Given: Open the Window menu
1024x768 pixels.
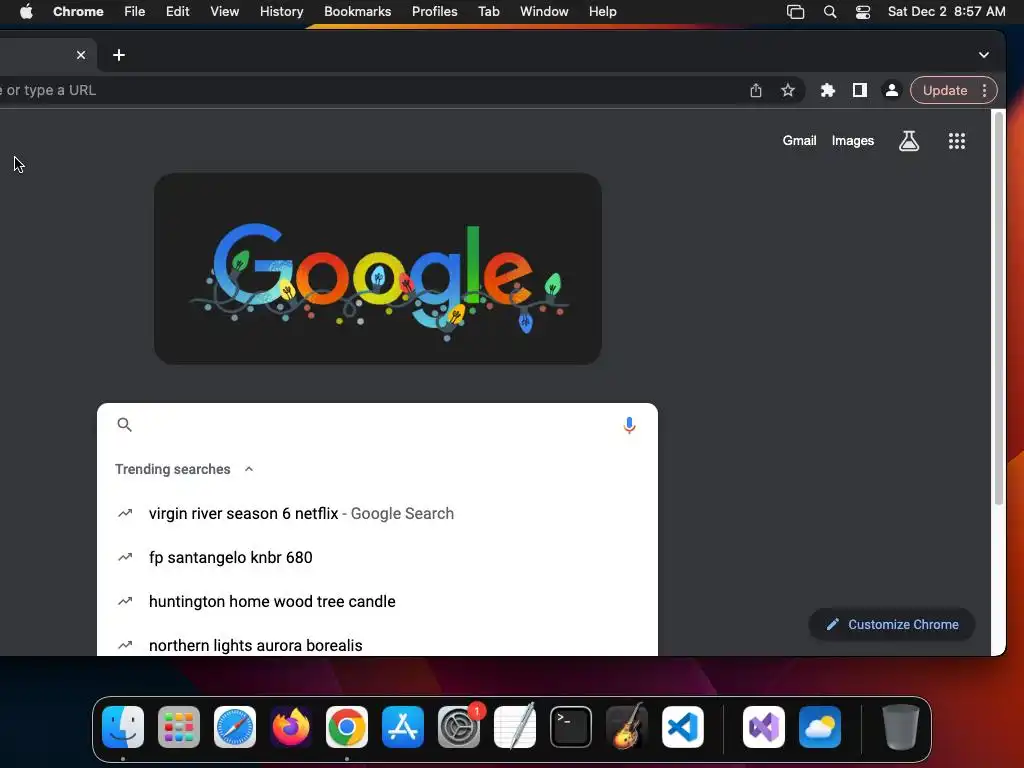Looking at the screenshot, I should [544, 12].
